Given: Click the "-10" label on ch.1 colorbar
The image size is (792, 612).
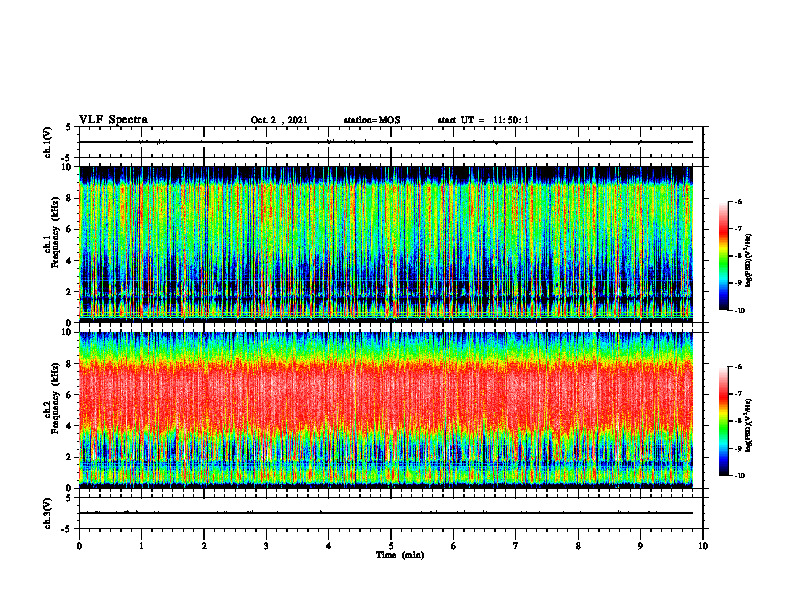Looking at the screenshot, I should coord(739,311).
